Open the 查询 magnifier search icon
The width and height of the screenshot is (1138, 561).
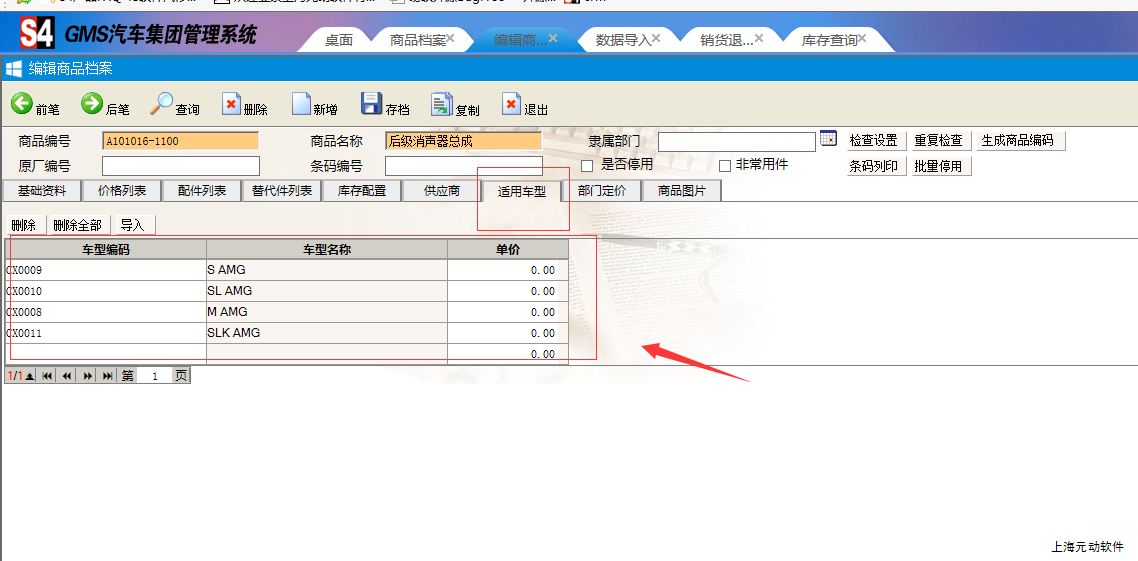point(162,104)
